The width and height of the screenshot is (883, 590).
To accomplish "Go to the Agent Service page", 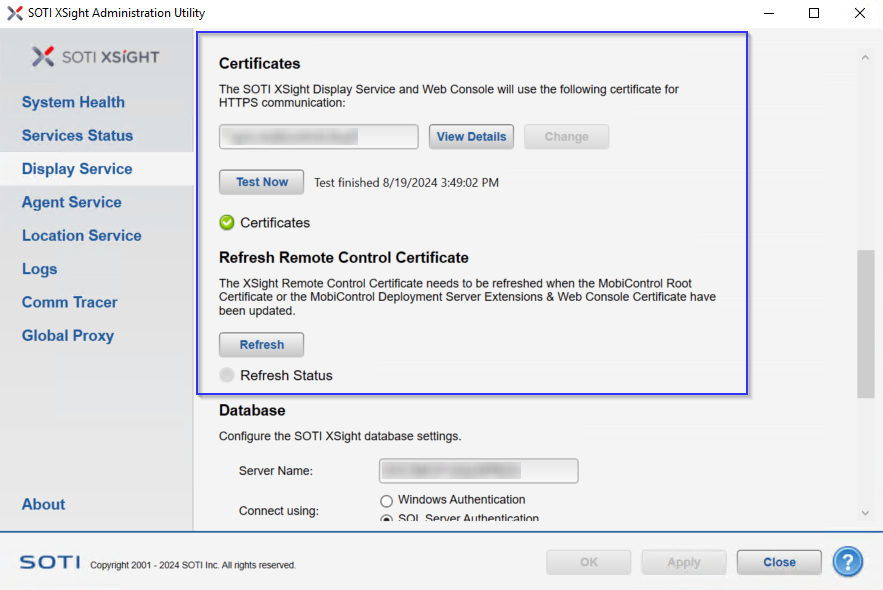I will (x=72, y=202).
